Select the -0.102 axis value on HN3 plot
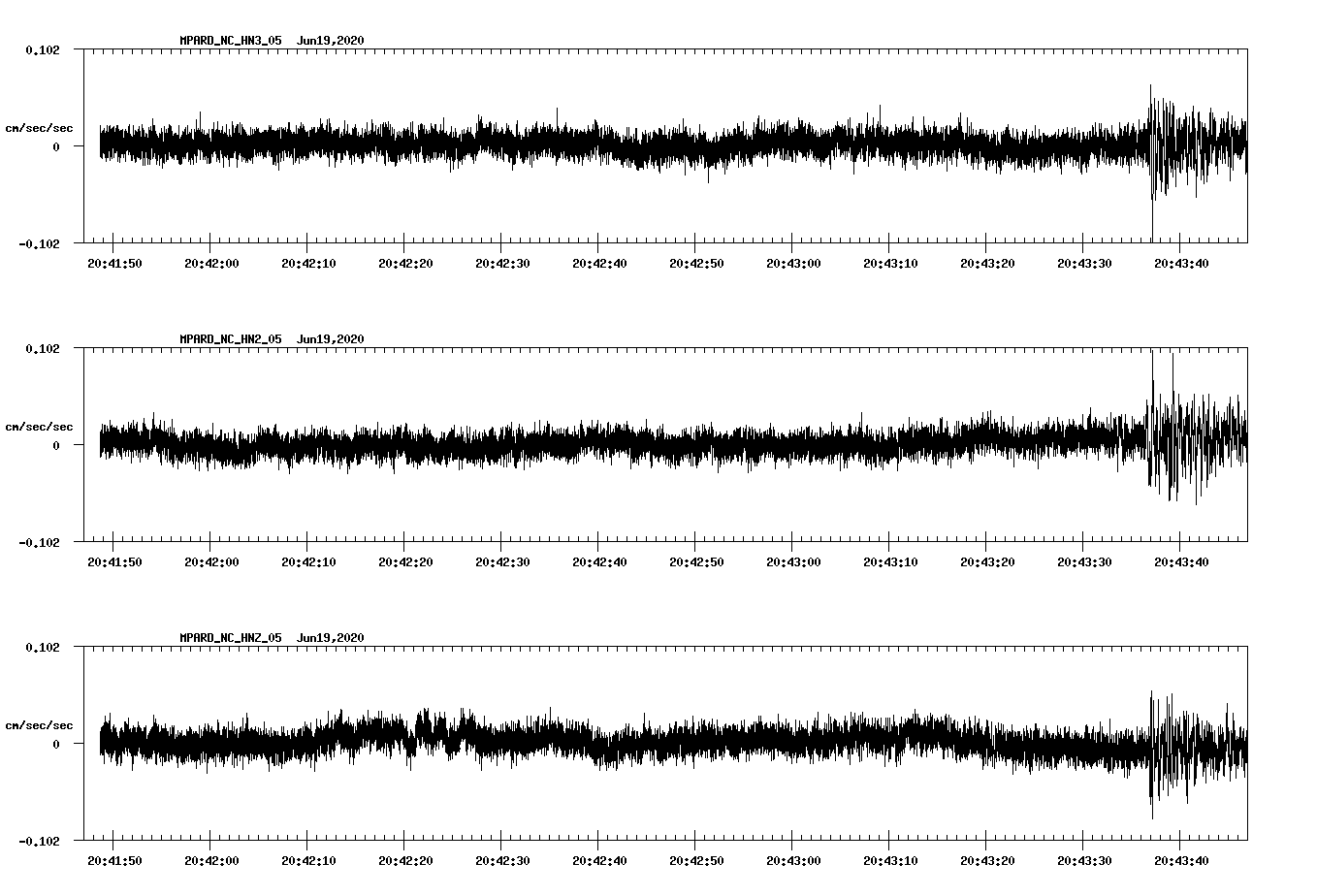The width and height of the screenshot is (1317, 896). pyautogui.click(x=39, y=243)
